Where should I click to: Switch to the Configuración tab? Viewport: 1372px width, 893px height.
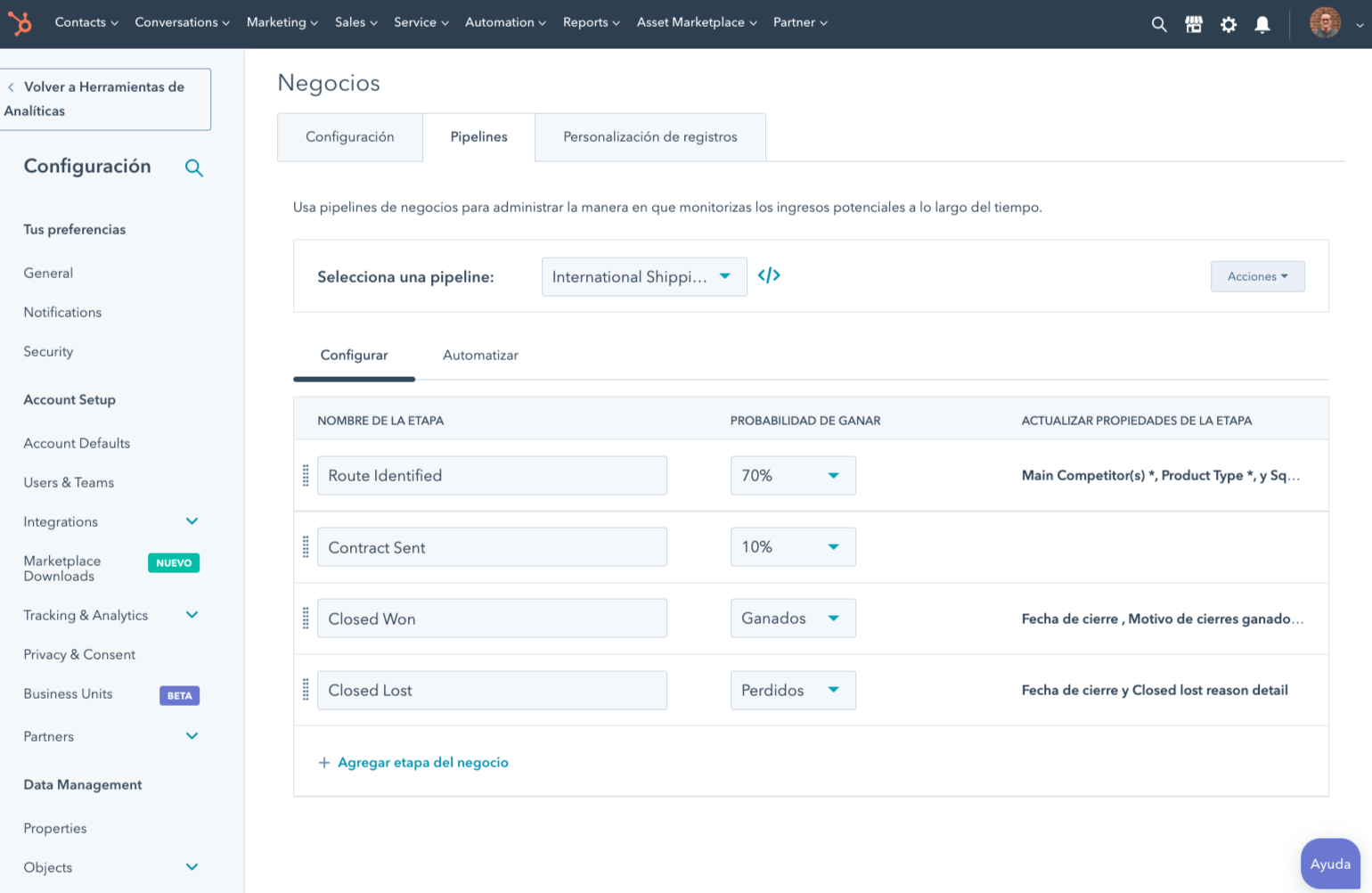pos(350,137)
